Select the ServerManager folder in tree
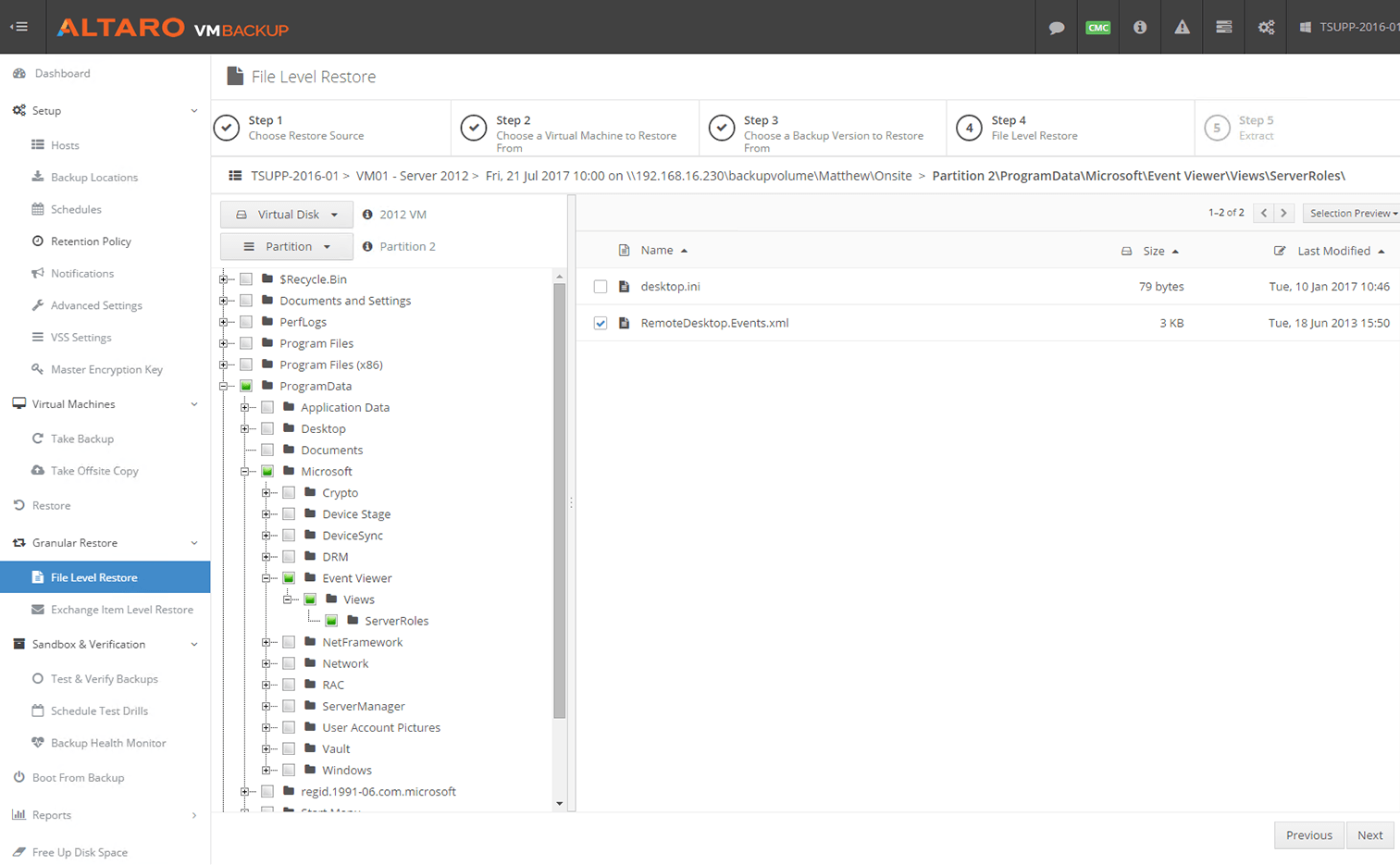The image size is (1400, 865). coord(364,706)
